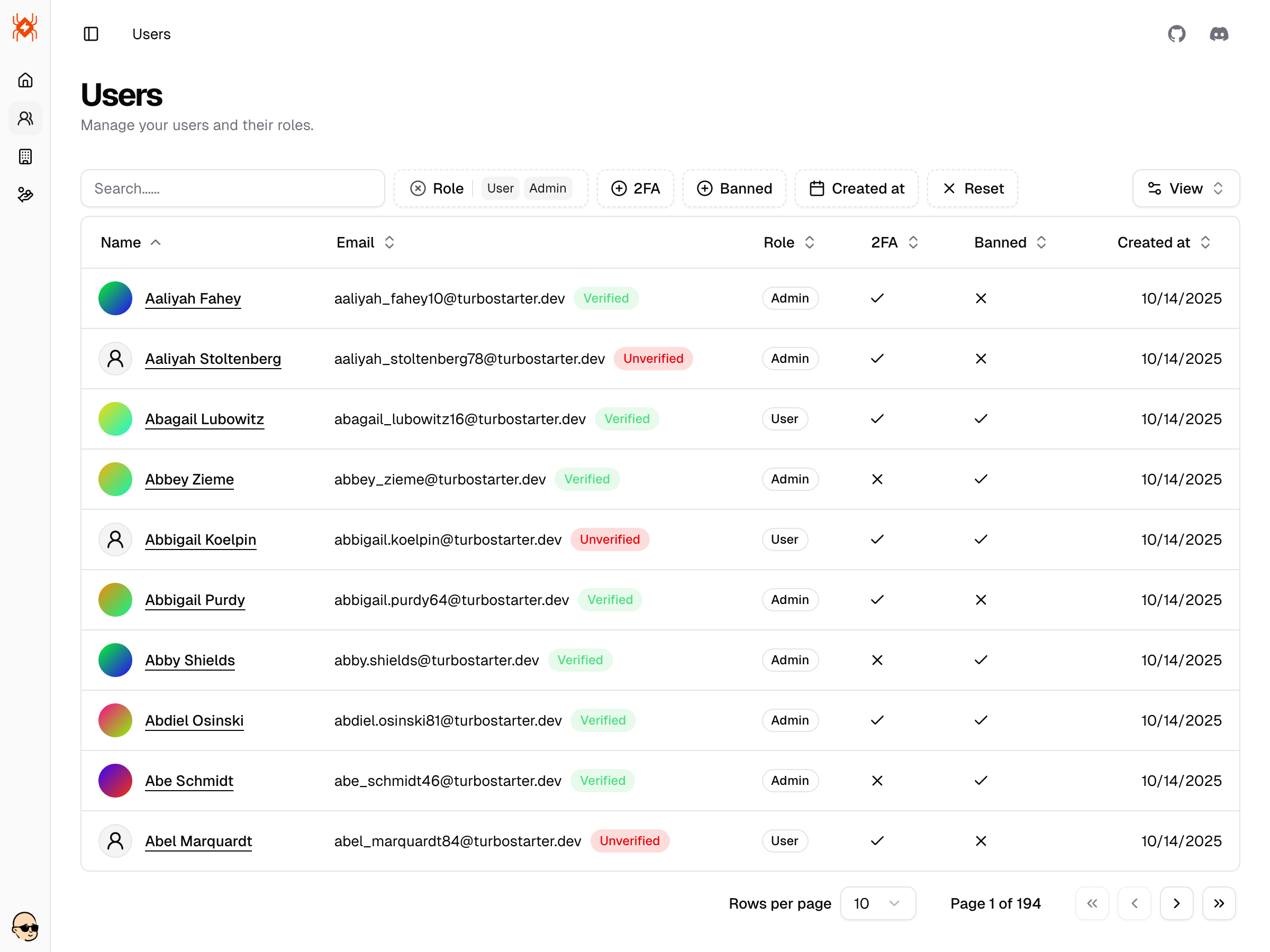Click the profile avatar at bottom left
Viewport: 1270px width, 952px height.
25,926
